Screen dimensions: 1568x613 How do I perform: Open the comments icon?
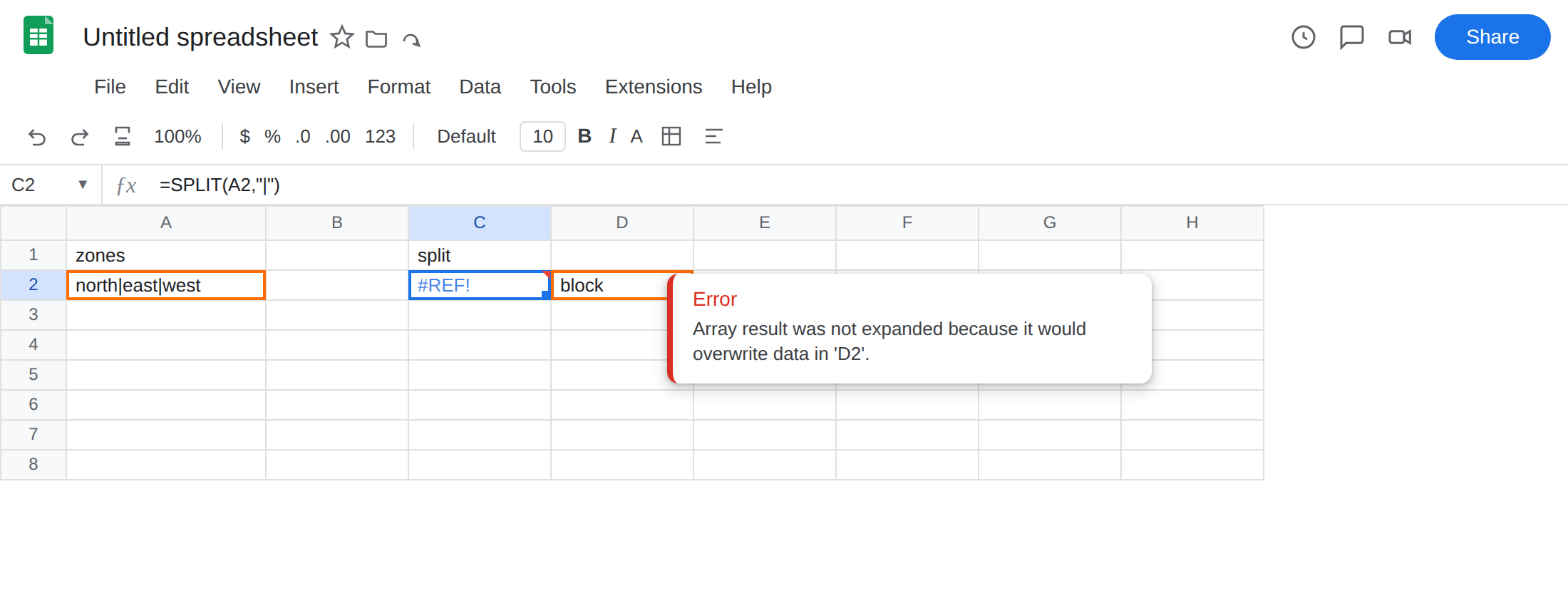(x=1352, y=37)
